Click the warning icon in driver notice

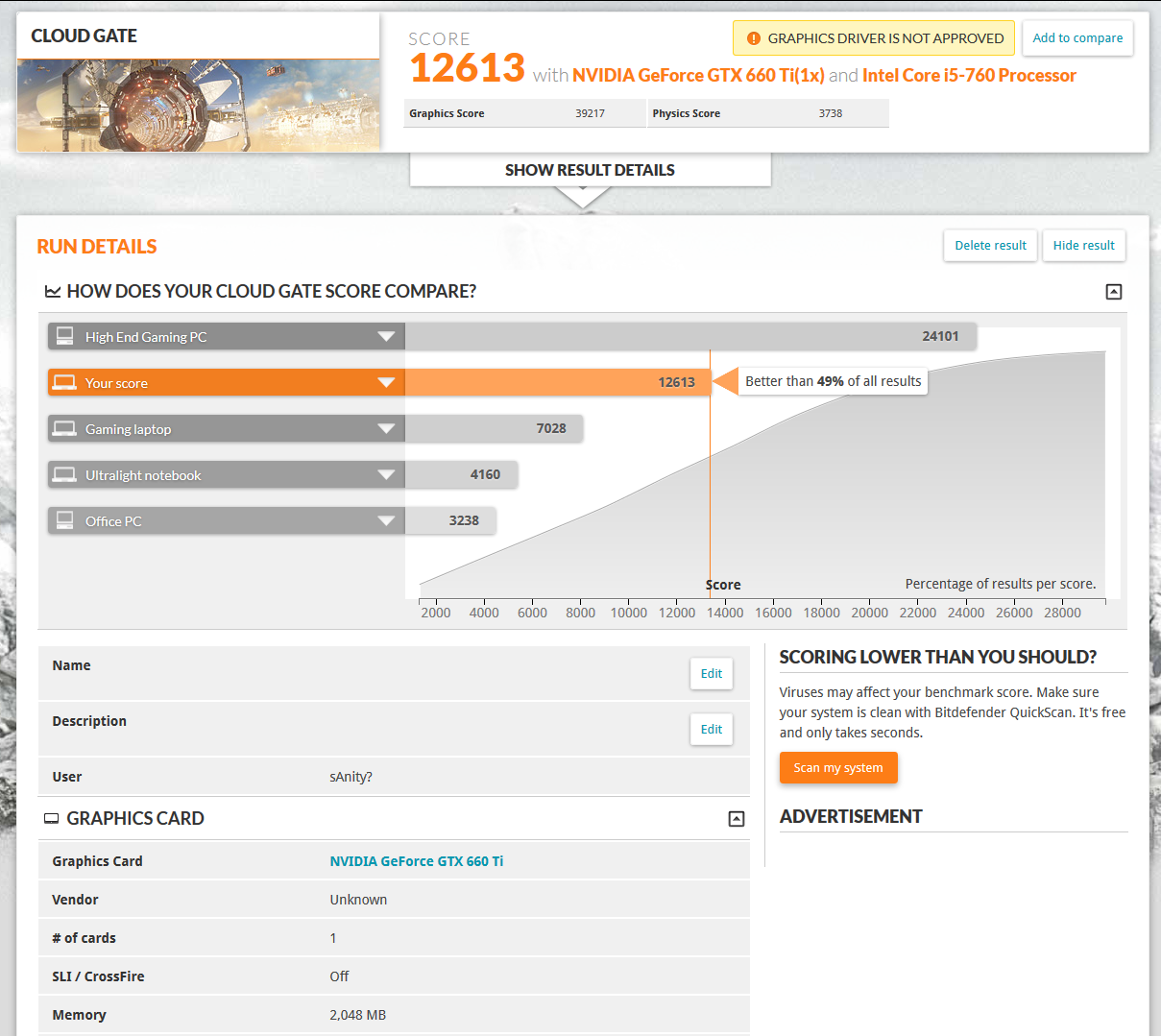(x=754, y=38)
